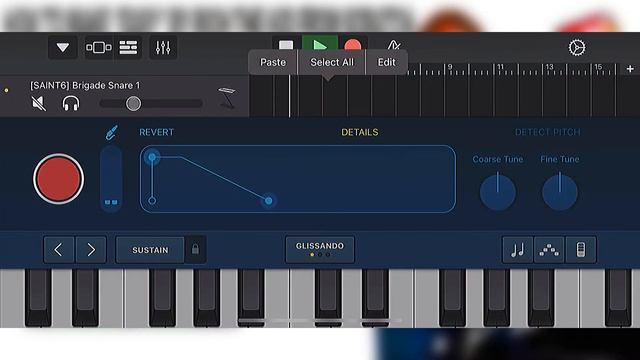The height and width of the screenshot is (360, 640).
Task: Select the Brigade Snare 1 track name
Action: click(85, 85)
